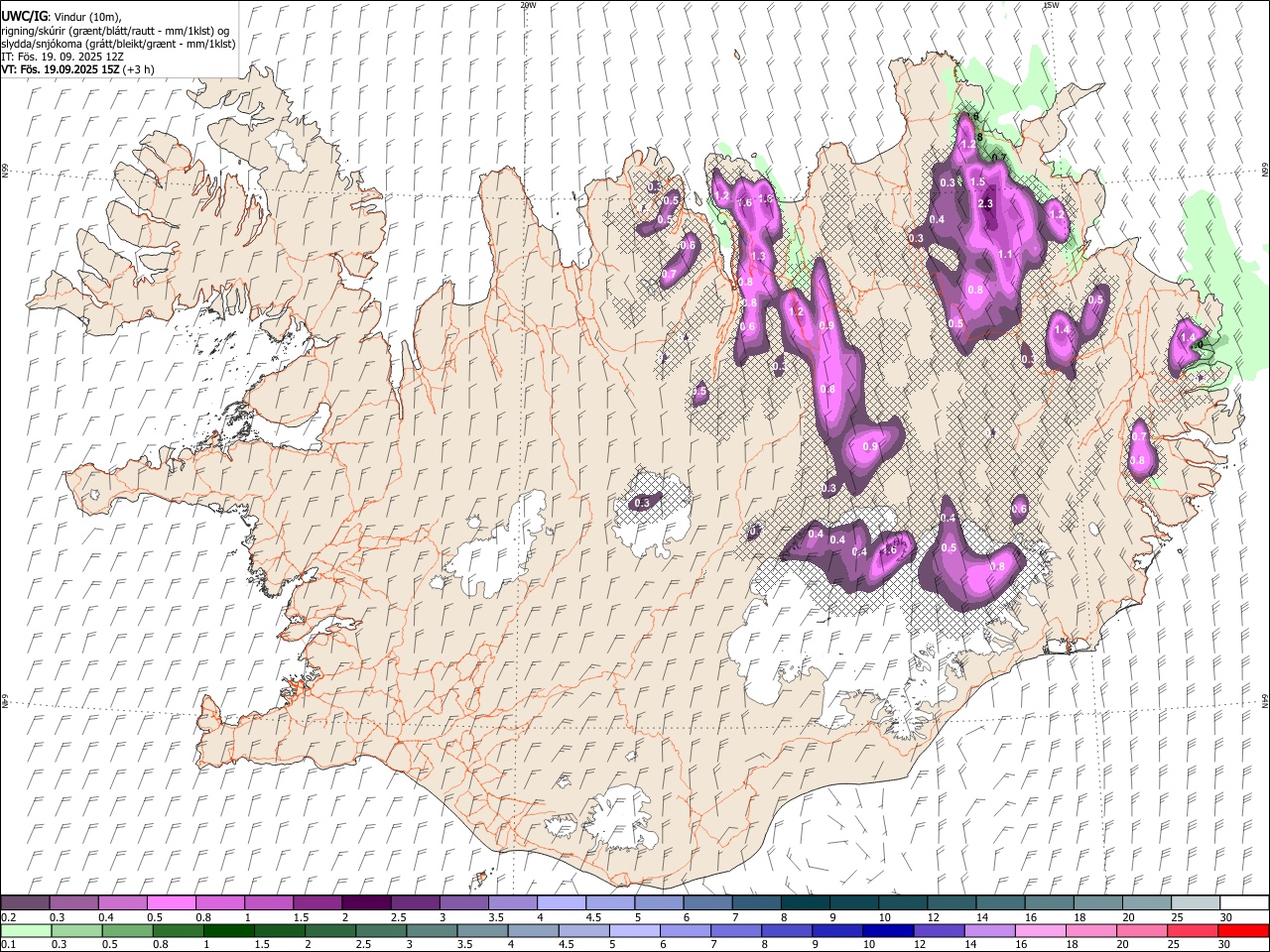
Task: Click the light pink 16 swatch in bottom legend row
Action: tap(1039, 930)
